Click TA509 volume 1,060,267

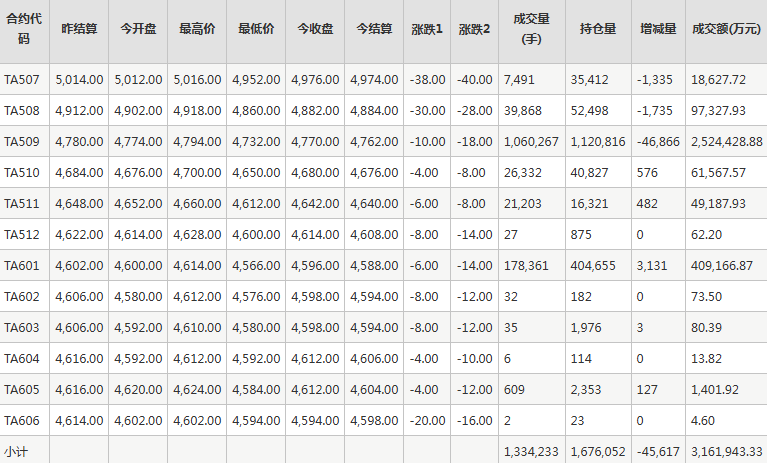pos(531,142)
